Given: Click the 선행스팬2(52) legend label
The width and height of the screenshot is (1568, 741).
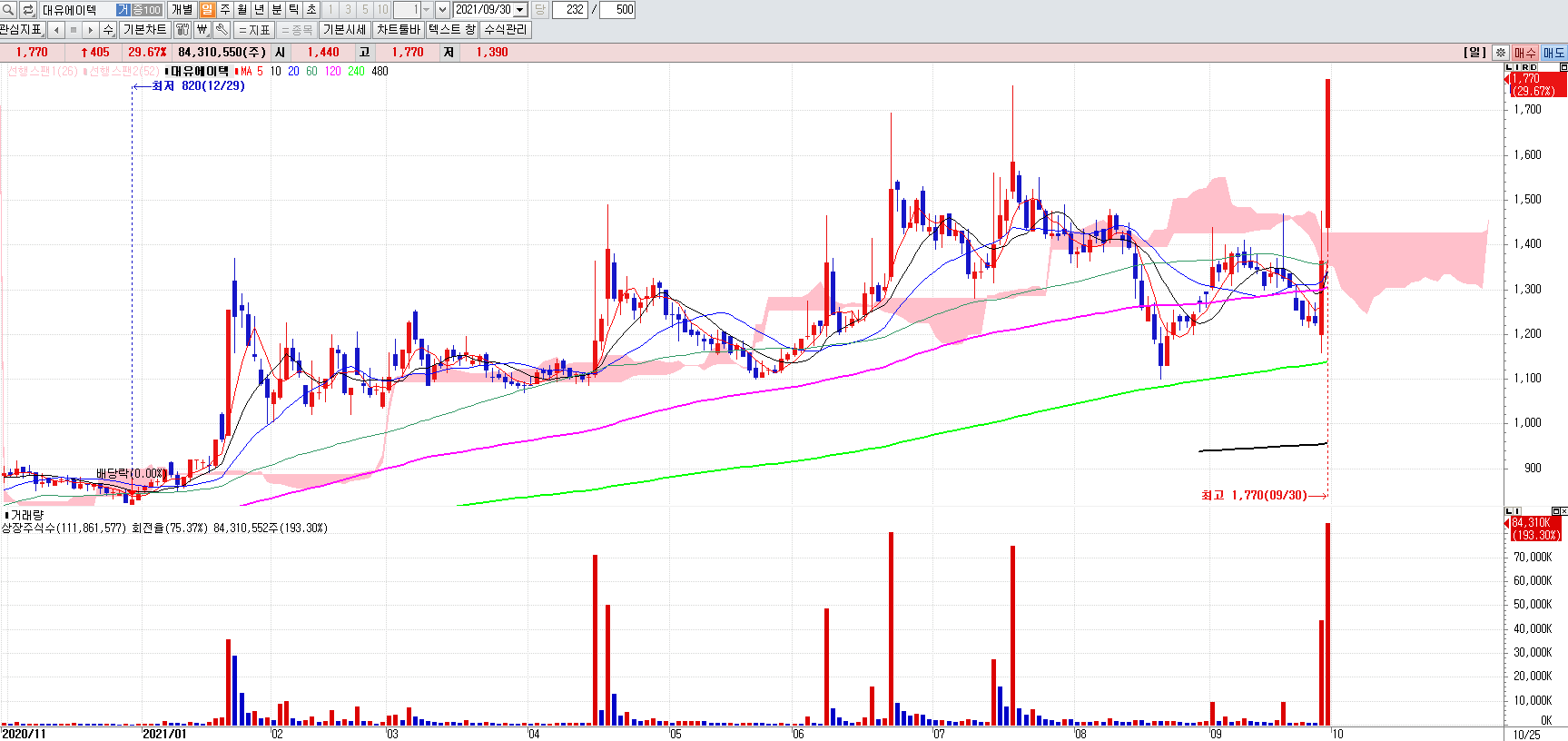Looking at the screenshot, I should 123,71.
